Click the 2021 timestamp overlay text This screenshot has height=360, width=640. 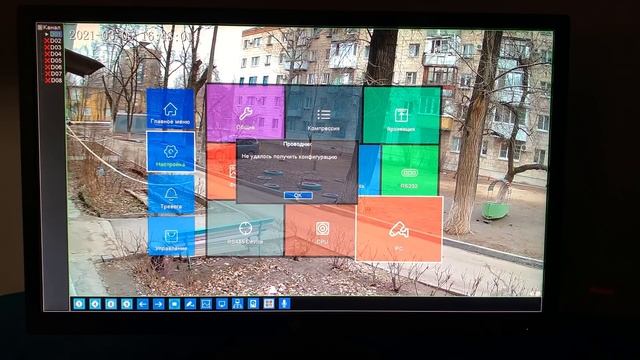coord(131,36)
